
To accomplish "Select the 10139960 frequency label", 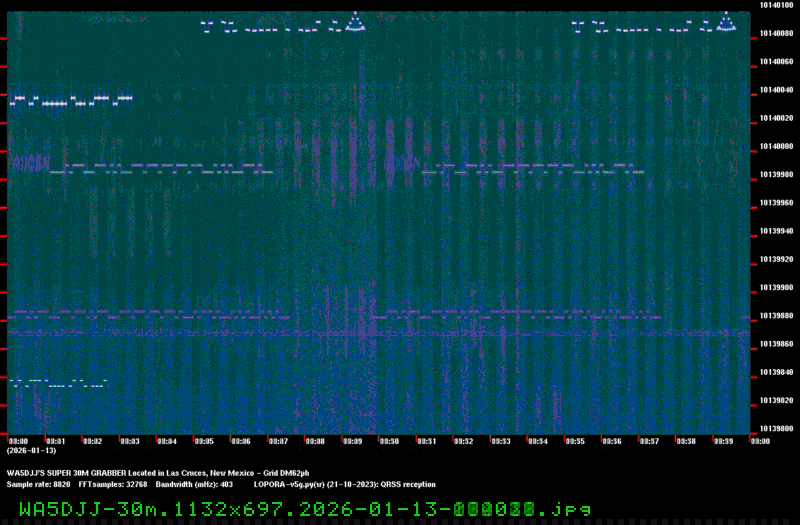I will 777,203.
